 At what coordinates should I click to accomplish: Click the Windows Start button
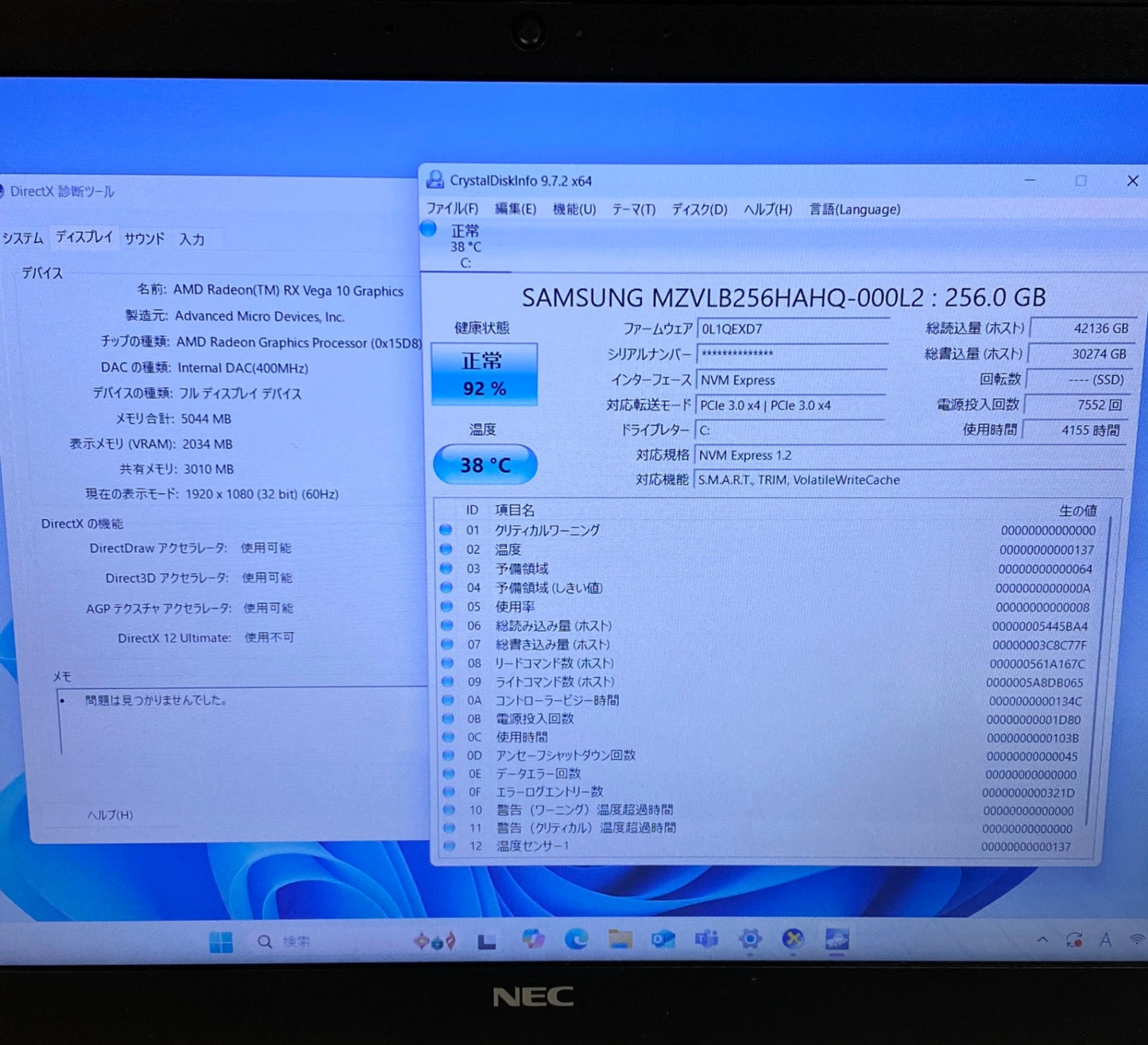[x=220, y=941]
